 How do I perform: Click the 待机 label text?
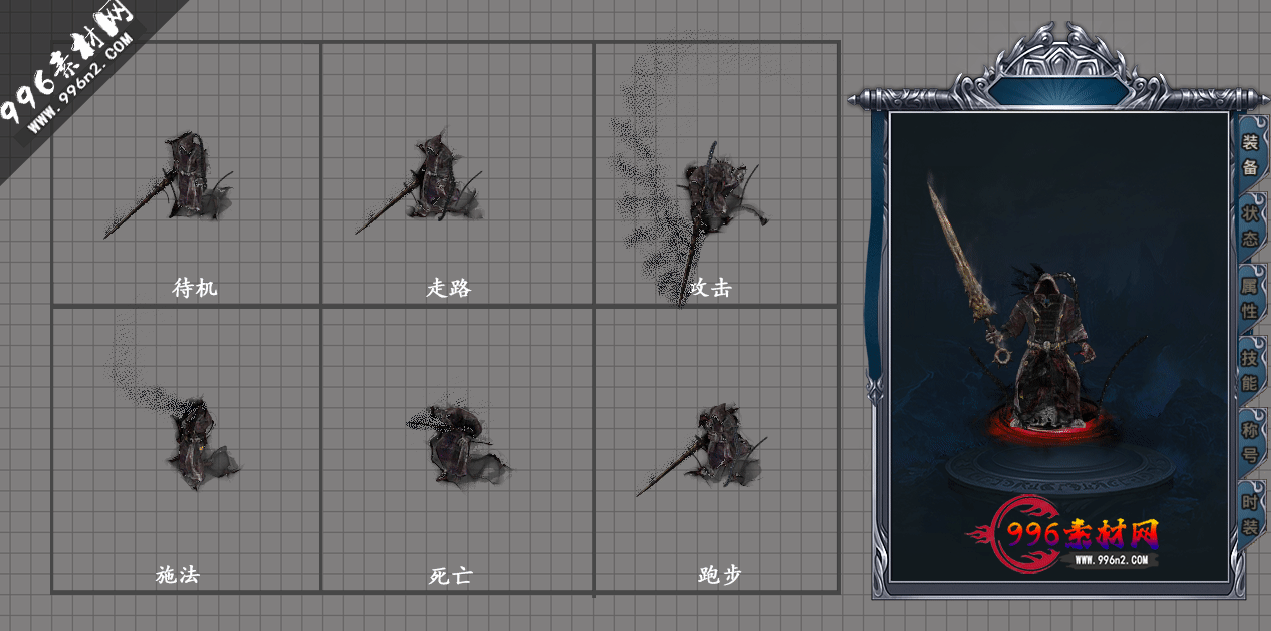[x=195, y=288]
